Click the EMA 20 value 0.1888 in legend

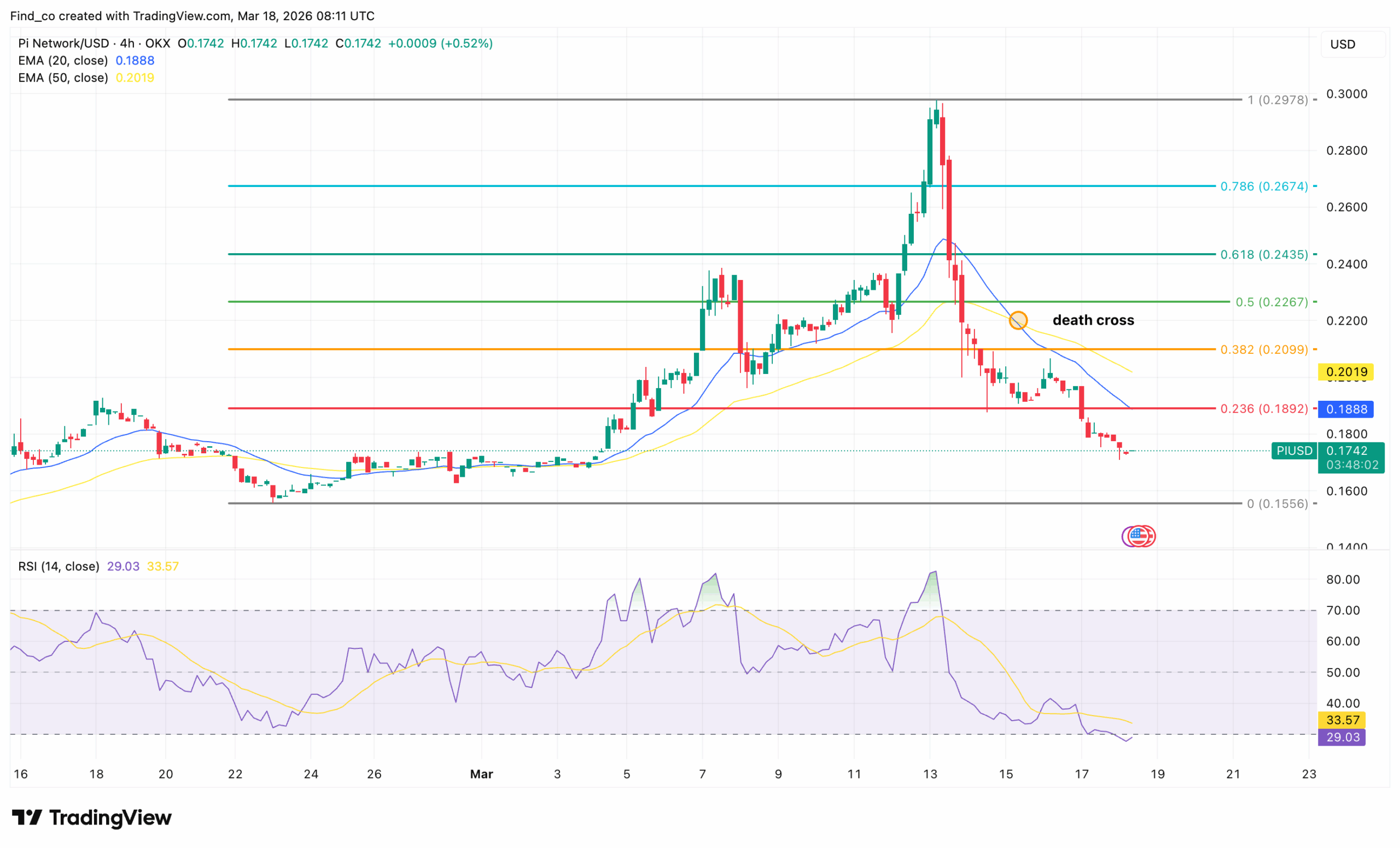pyautogui.click(x=135, y=60)
